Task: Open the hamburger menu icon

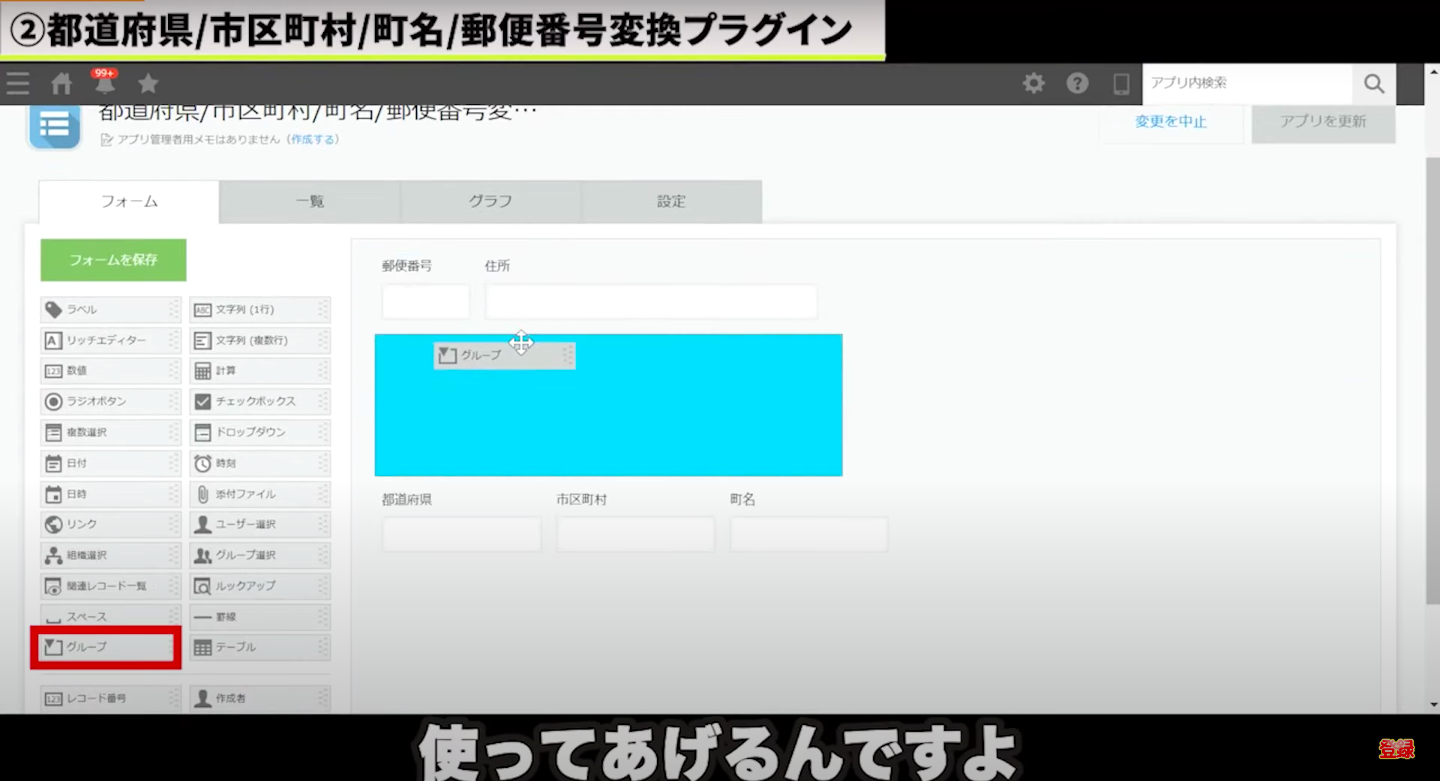Action: (x=18, y=84)
